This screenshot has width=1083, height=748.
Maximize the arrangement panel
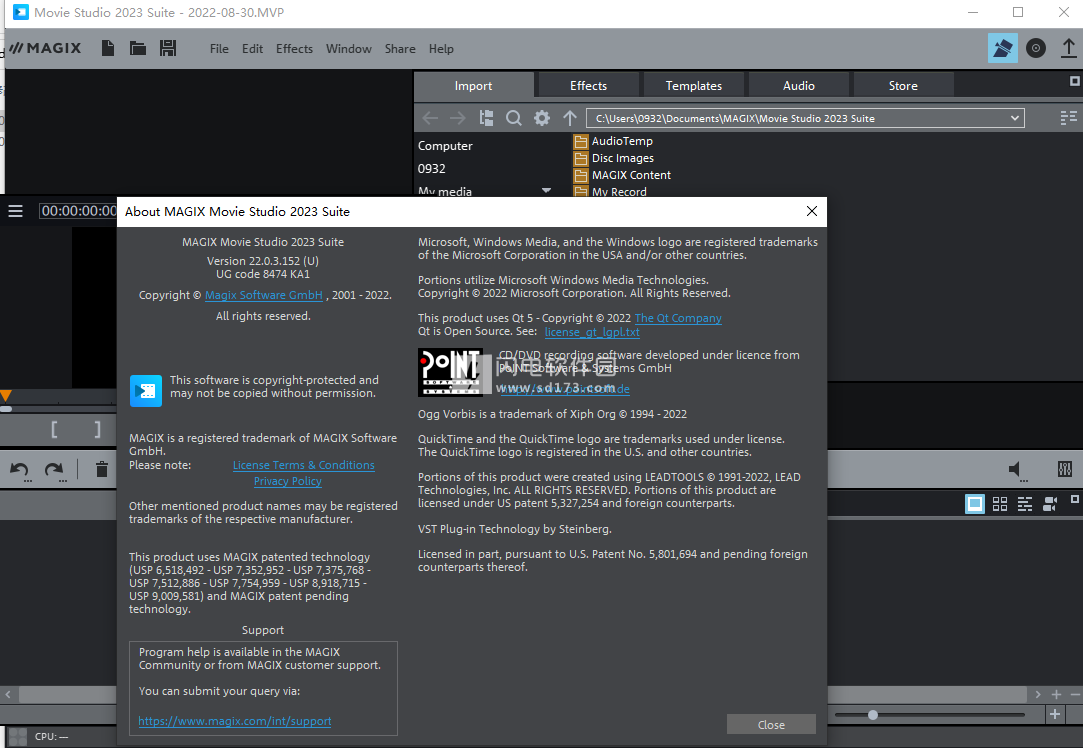click(x=1075, y=499)
